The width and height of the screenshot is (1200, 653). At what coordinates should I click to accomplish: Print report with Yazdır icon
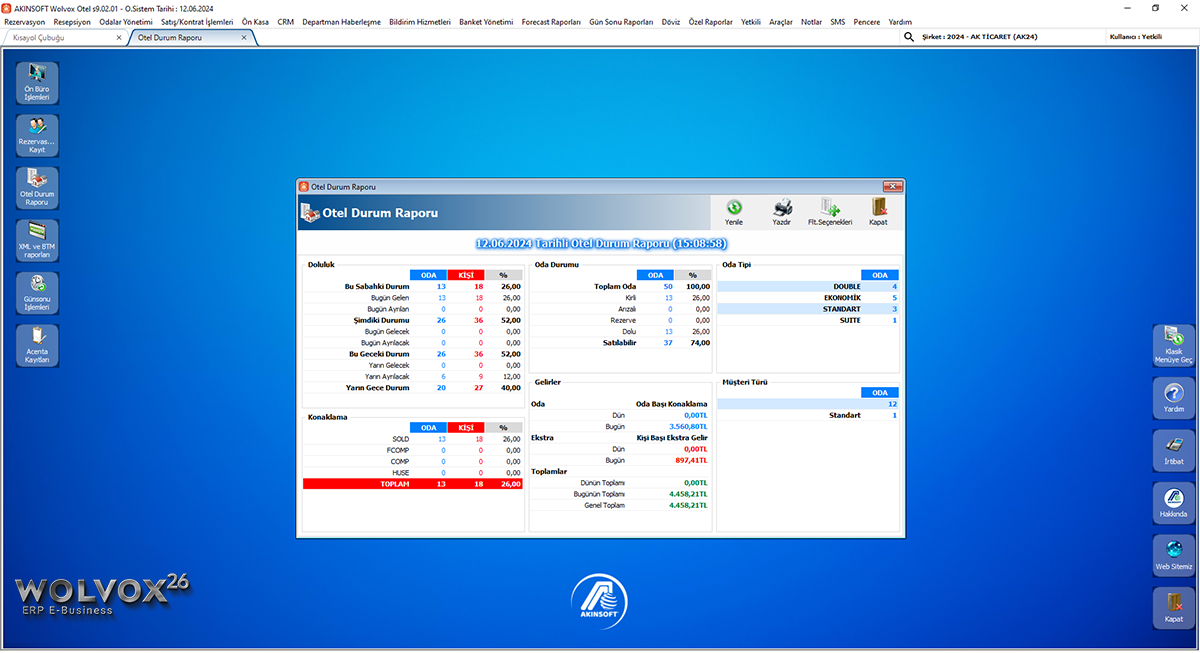pos(782,211)
